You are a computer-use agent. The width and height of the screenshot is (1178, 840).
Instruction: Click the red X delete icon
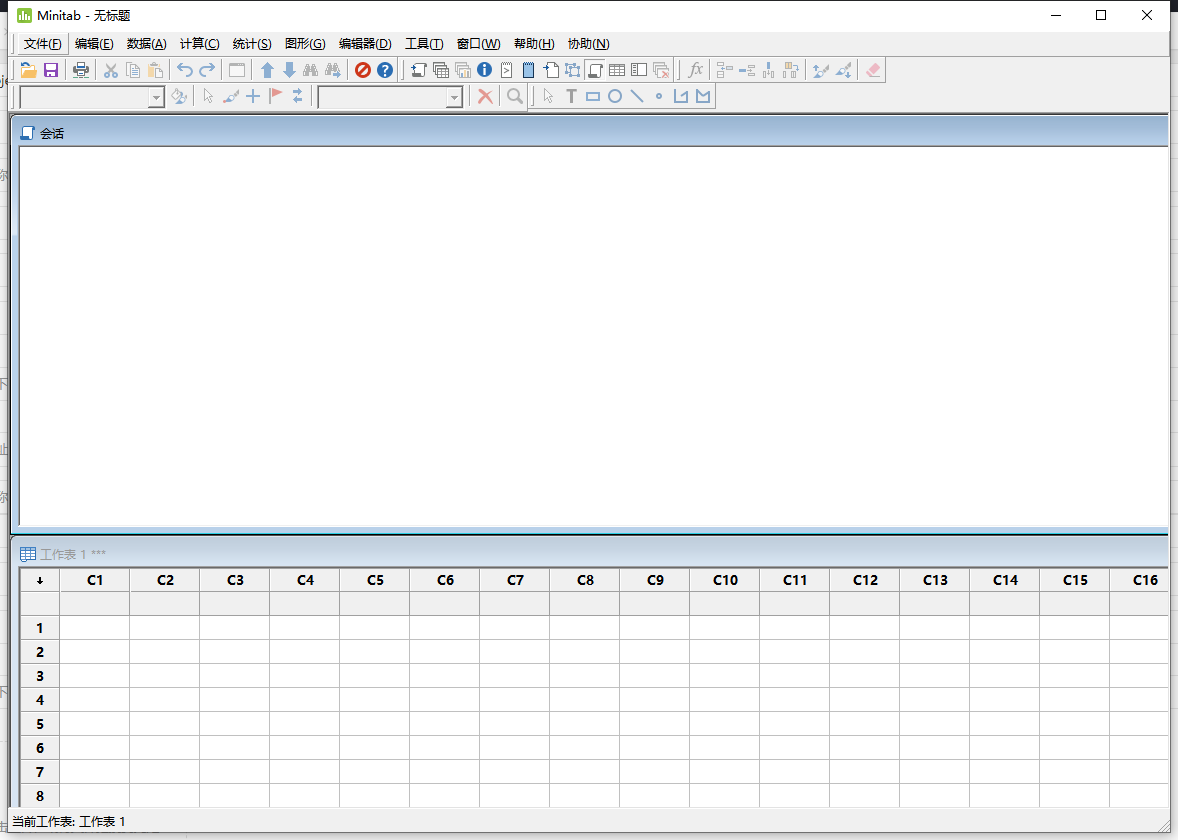click(485, 96)
